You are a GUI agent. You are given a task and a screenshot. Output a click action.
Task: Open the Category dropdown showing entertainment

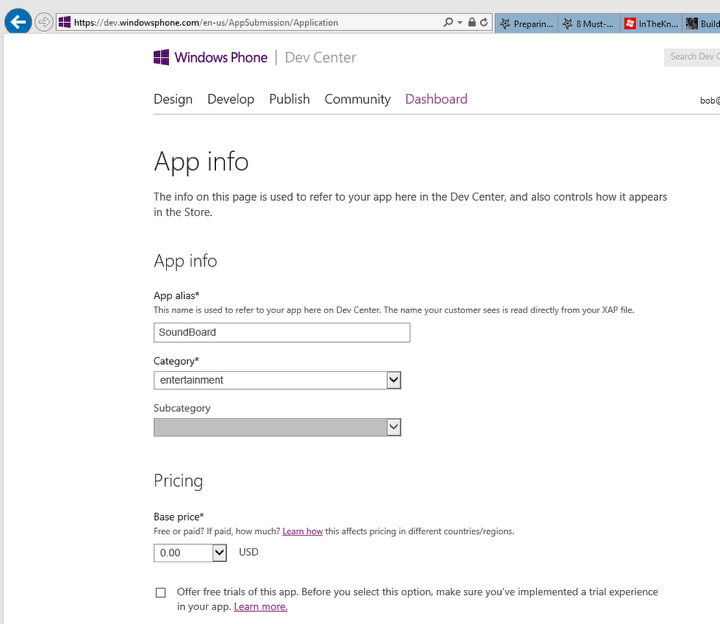[277, 380]
